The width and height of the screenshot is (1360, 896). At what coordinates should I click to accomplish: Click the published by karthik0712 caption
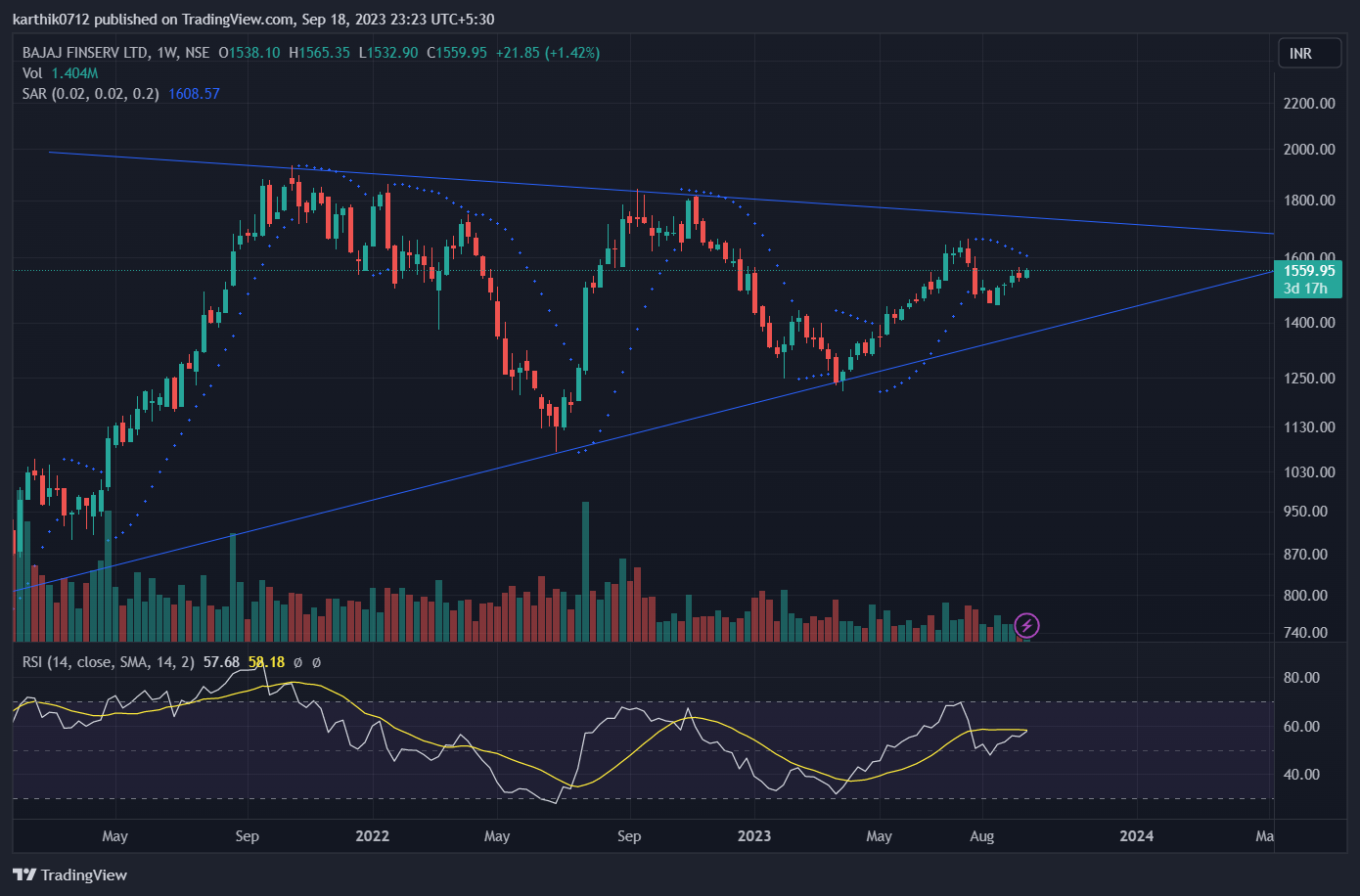coord(253,19)
